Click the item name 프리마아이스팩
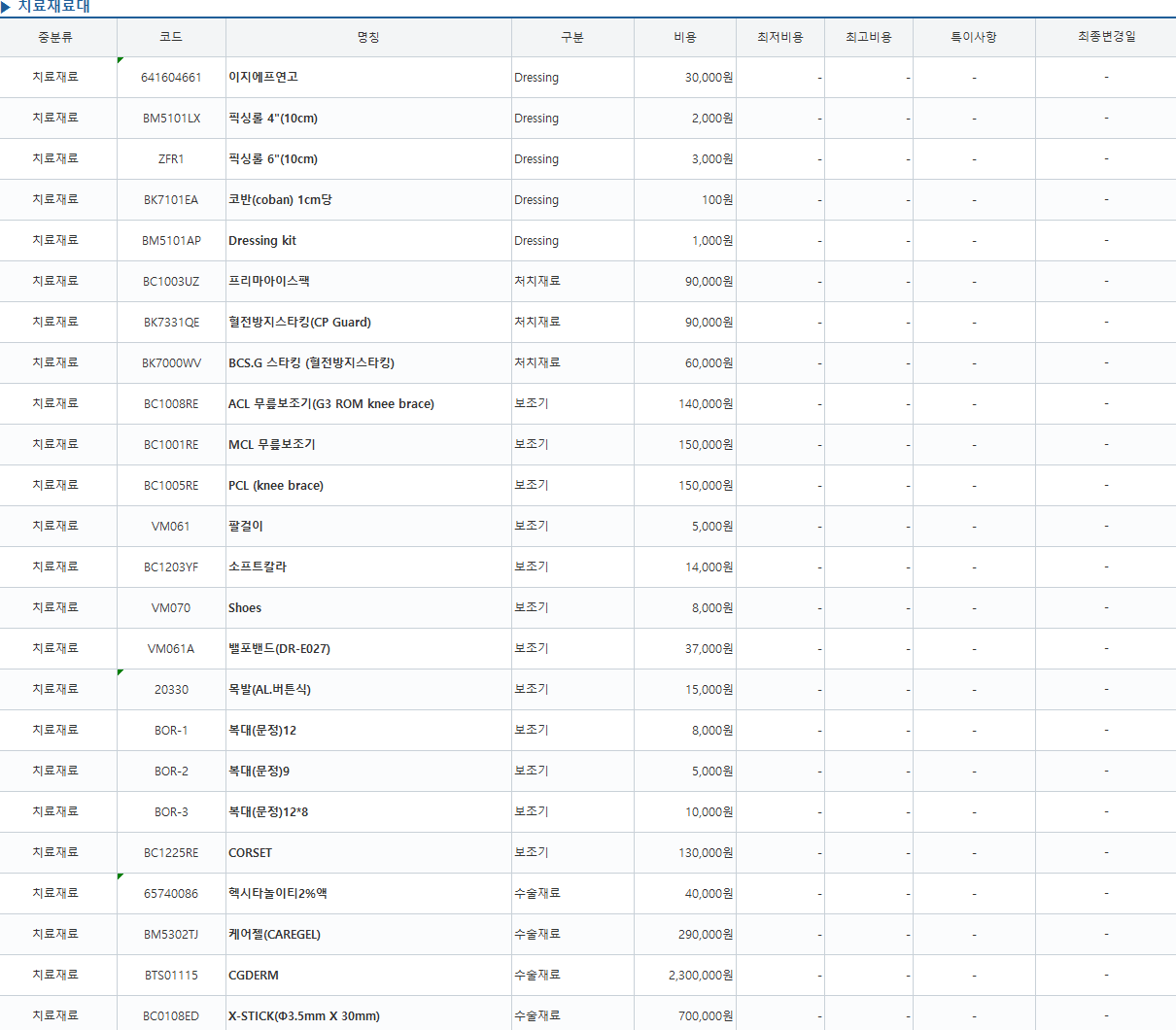Viewport: 1176px width, 1030px height. 269,281
